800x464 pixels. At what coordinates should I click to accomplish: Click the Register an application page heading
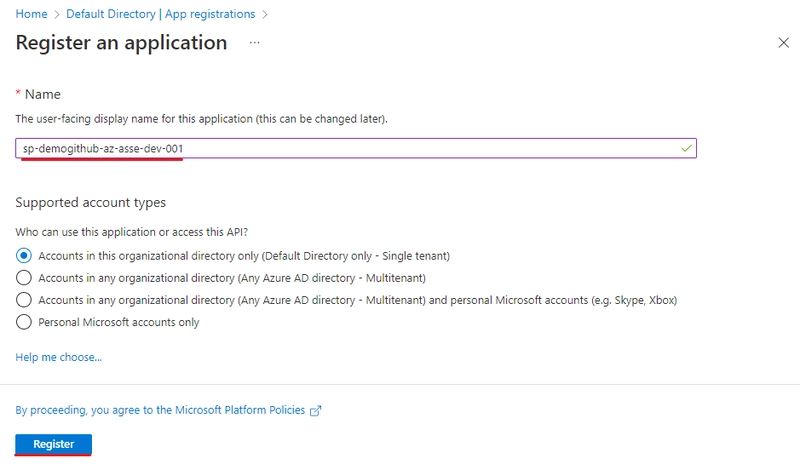(121, 43)
